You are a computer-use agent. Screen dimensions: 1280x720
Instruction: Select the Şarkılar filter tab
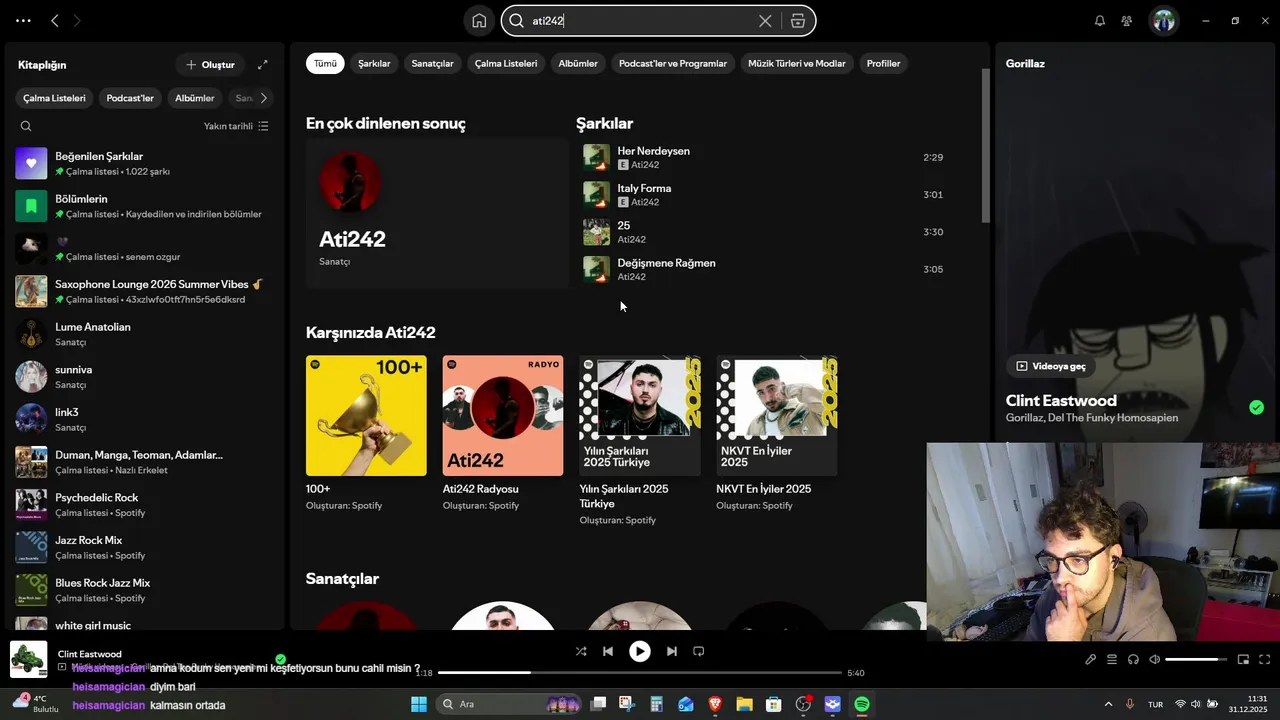tap(374, 63)
